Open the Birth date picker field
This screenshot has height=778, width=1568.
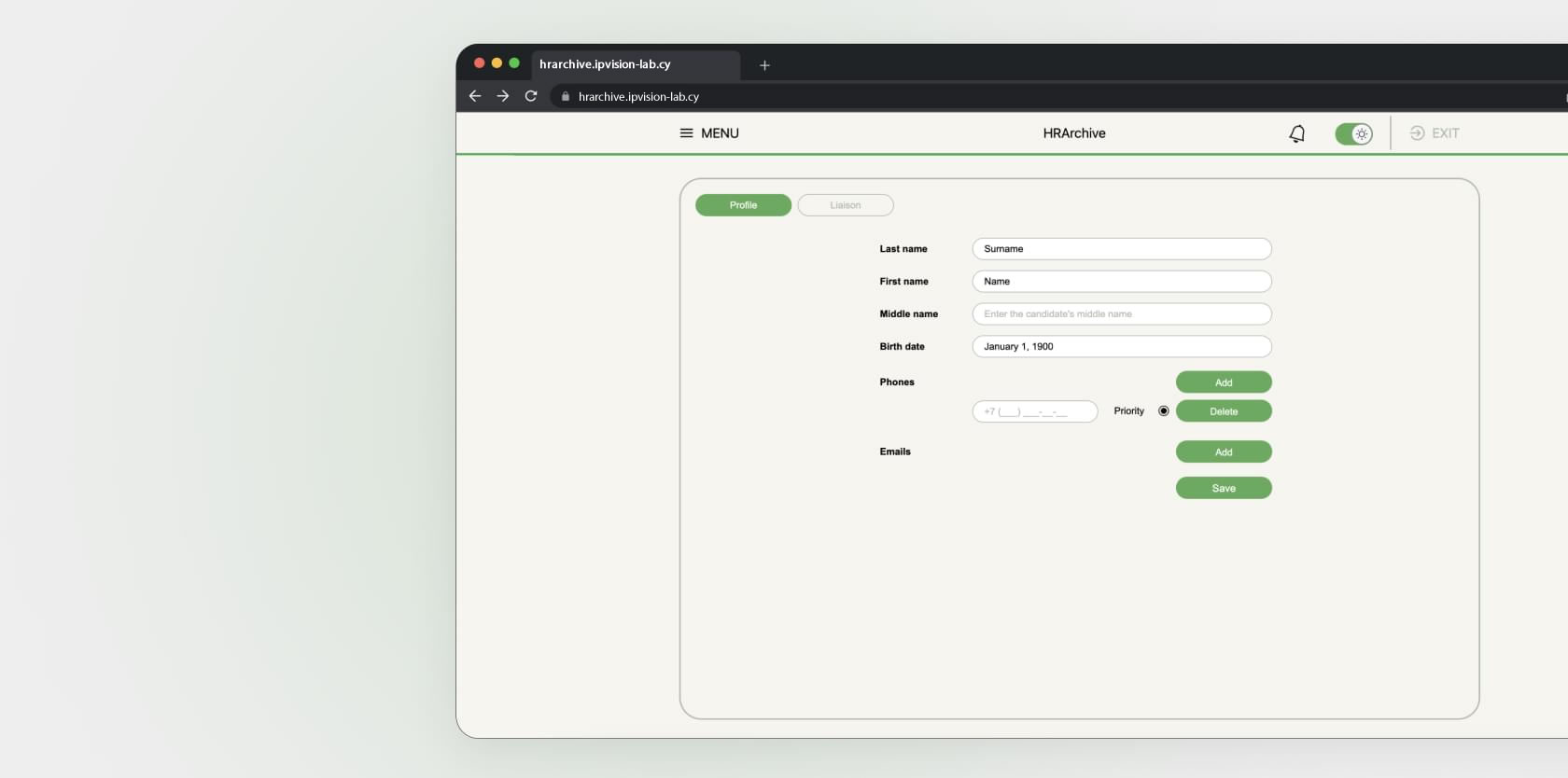click(1121, 346)
